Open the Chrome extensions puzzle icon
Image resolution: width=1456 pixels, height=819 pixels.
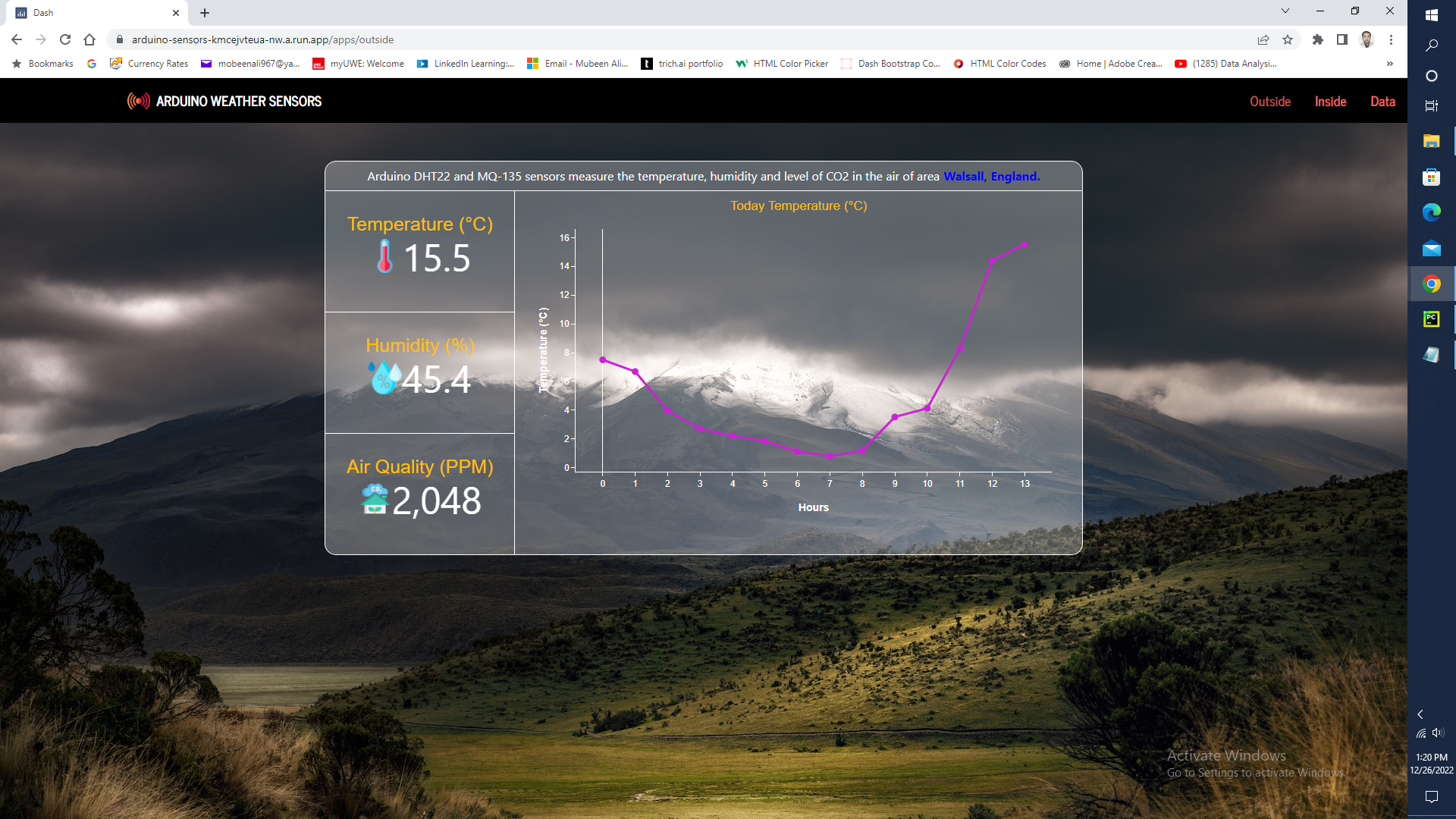pyautogui.click(x=1318, y=39)
